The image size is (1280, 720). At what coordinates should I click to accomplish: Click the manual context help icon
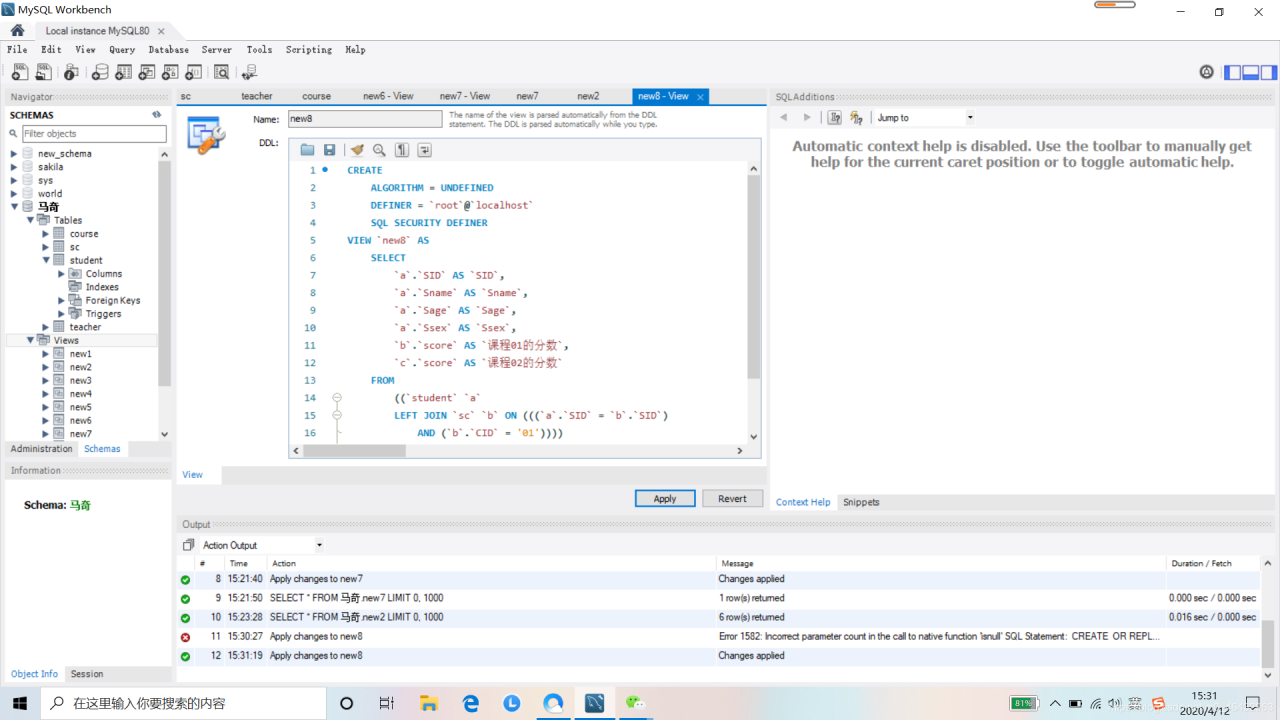[835, 118]
